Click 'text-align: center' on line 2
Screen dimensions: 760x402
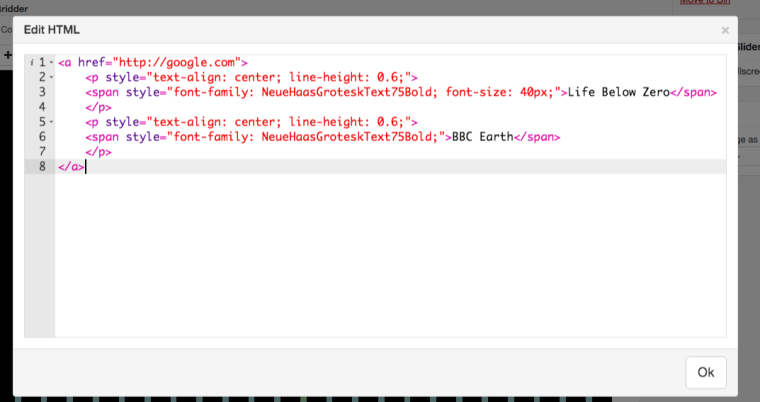click(212, 78)
